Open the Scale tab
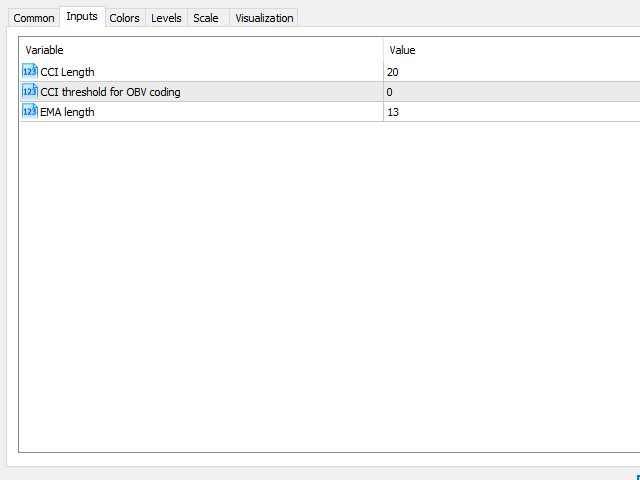The image size is (640, 480). click(x=206, y=18)
